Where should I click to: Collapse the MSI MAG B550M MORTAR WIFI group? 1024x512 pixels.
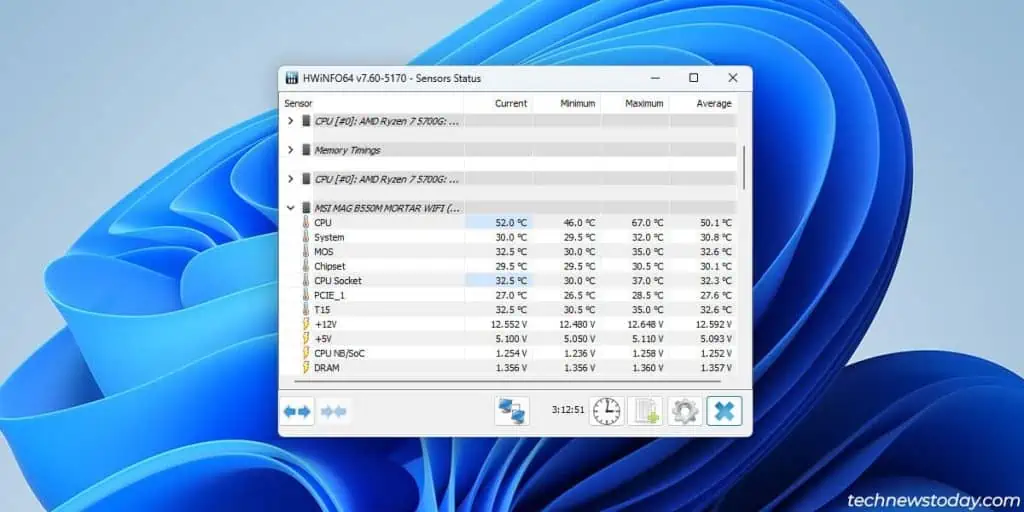[291, 208]
